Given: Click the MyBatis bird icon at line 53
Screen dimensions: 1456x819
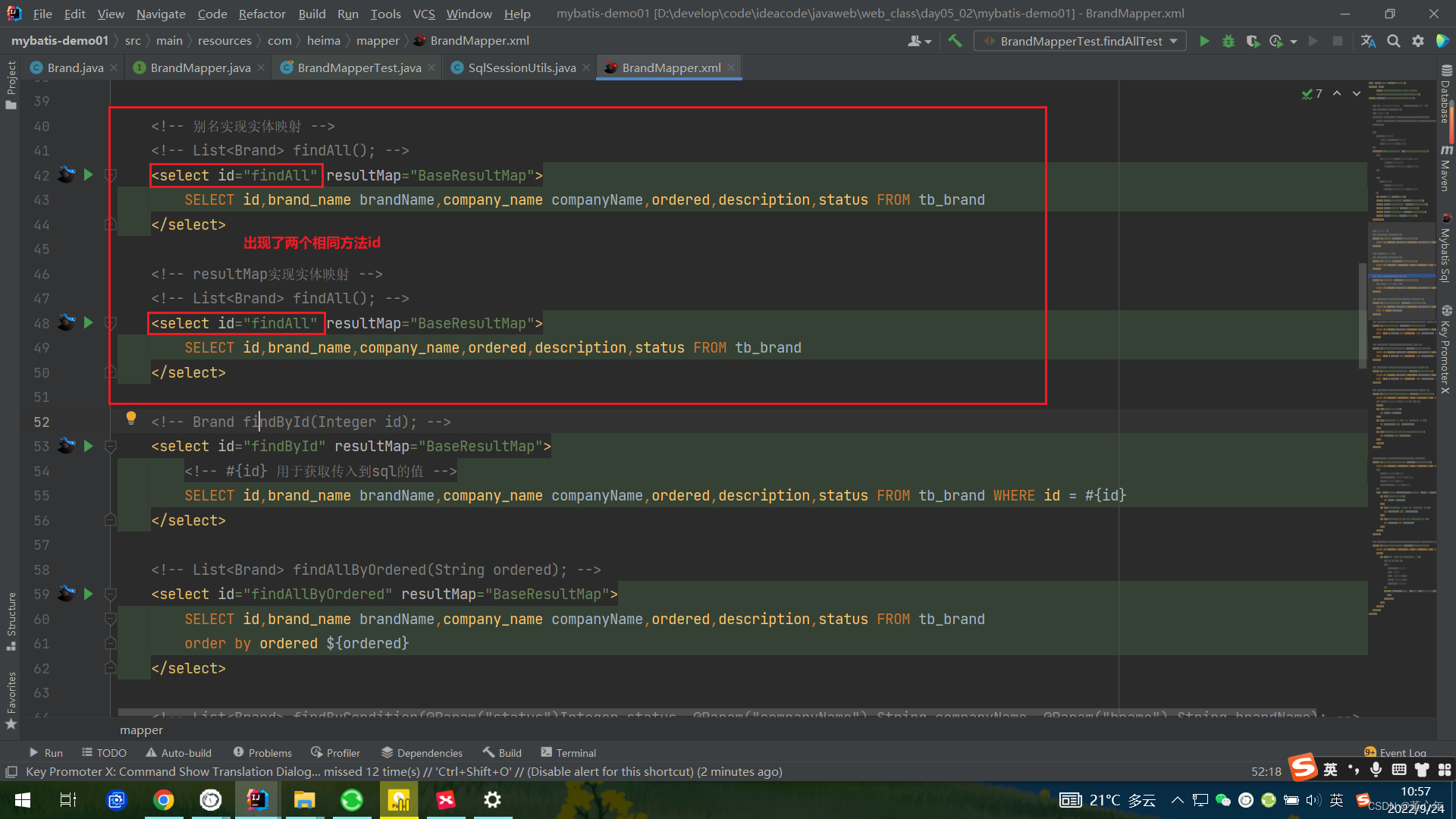Looking at the screenshot, I should [x=67, y=446].
